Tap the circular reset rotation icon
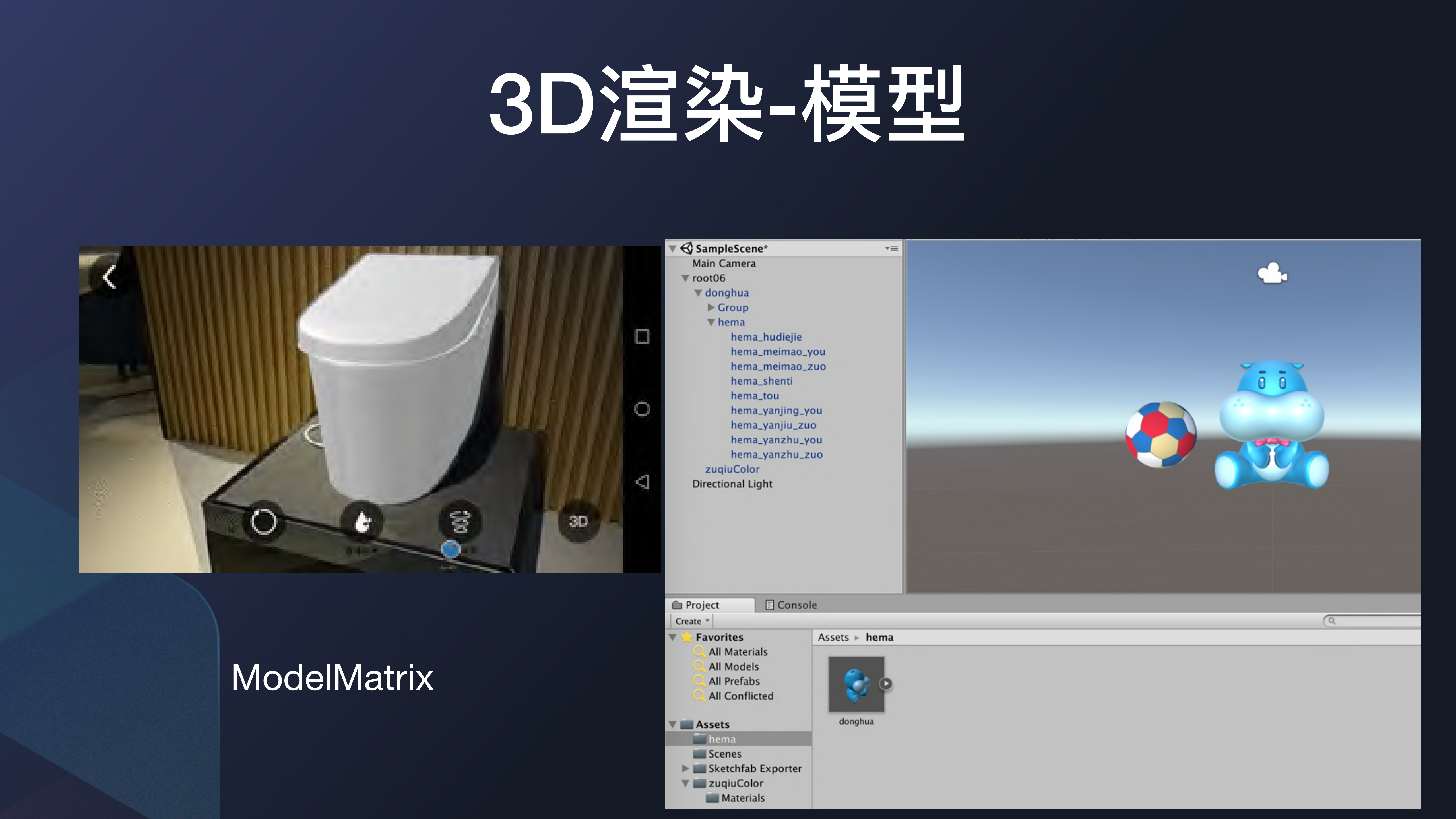This screenshot has width=1456, height=819. [x=263, y=521]
